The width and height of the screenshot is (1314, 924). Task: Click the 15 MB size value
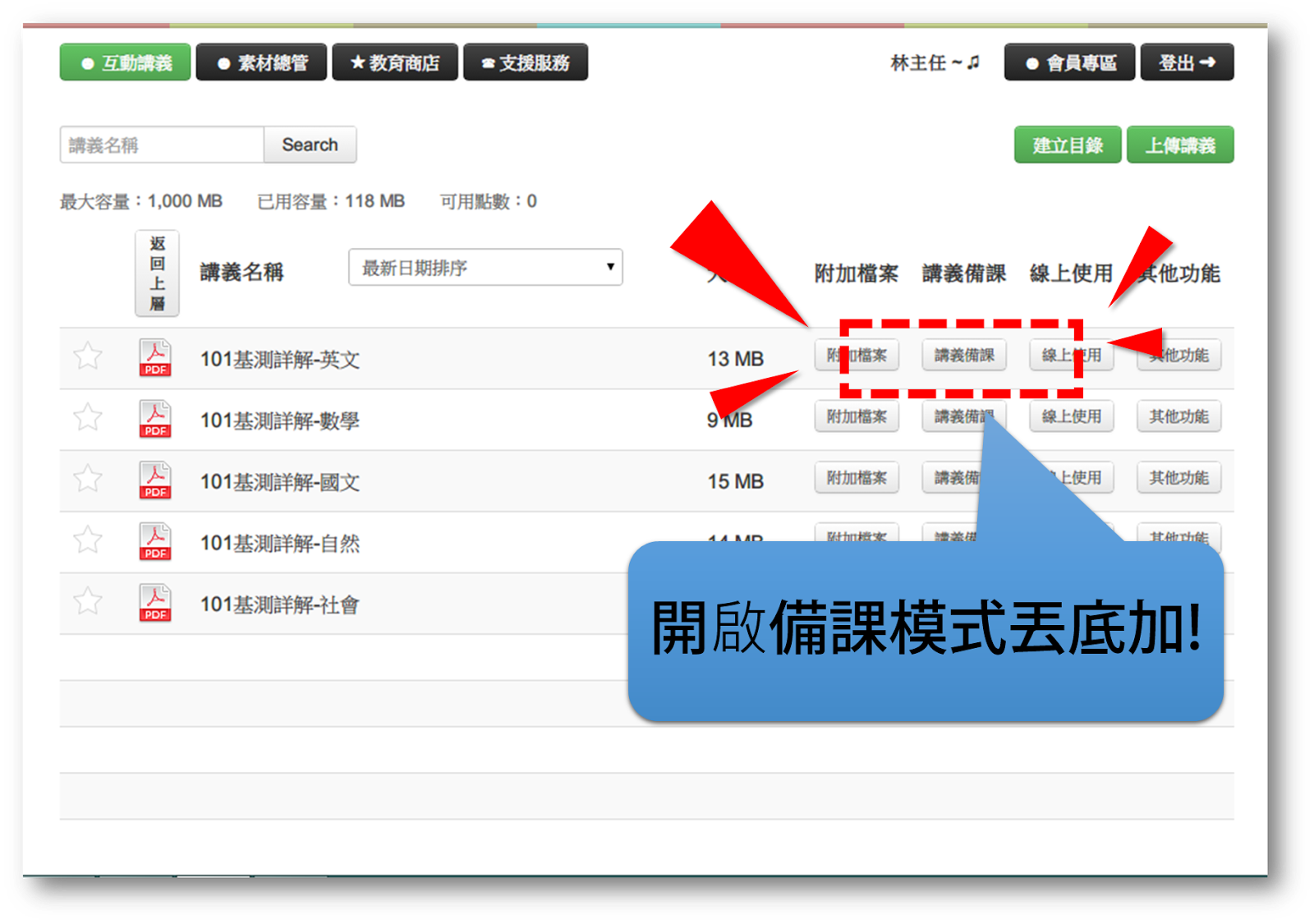coord(736,481)
